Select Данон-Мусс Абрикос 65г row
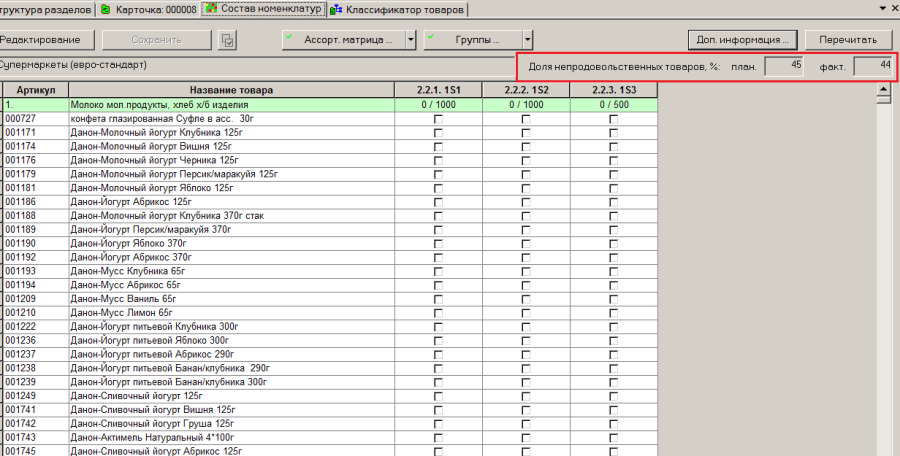The height and width of the screenshot is (456, 900). point(330,285)
